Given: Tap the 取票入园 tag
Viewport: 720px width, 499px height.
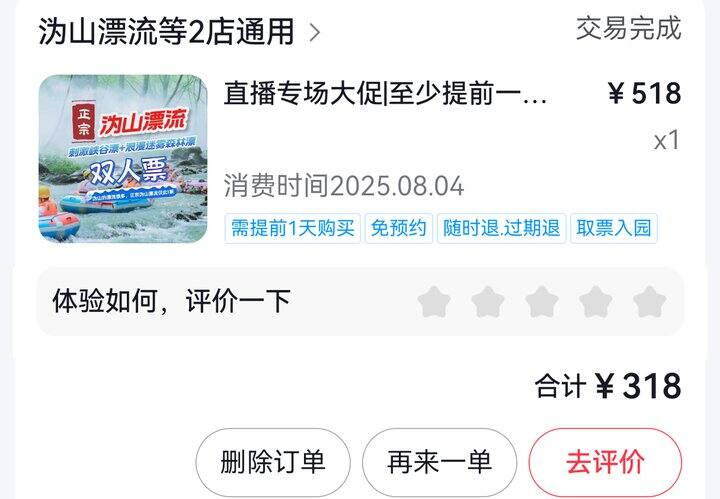Looking at the screenshot, I should (614, 228).
